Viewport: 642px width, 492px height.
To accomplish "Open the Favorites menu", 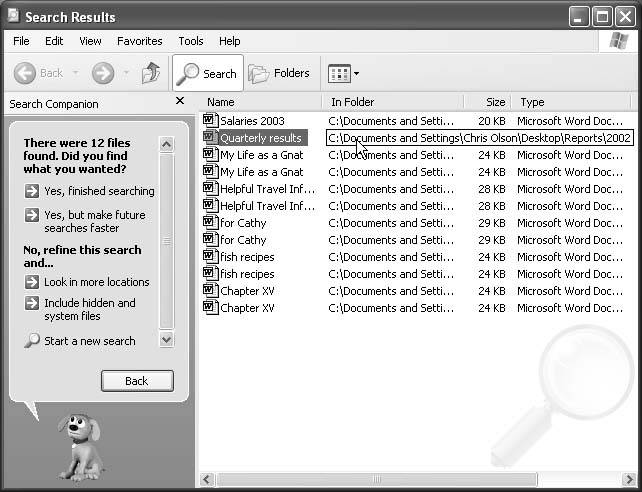I will pyautogui.click(x=139, y=41).
